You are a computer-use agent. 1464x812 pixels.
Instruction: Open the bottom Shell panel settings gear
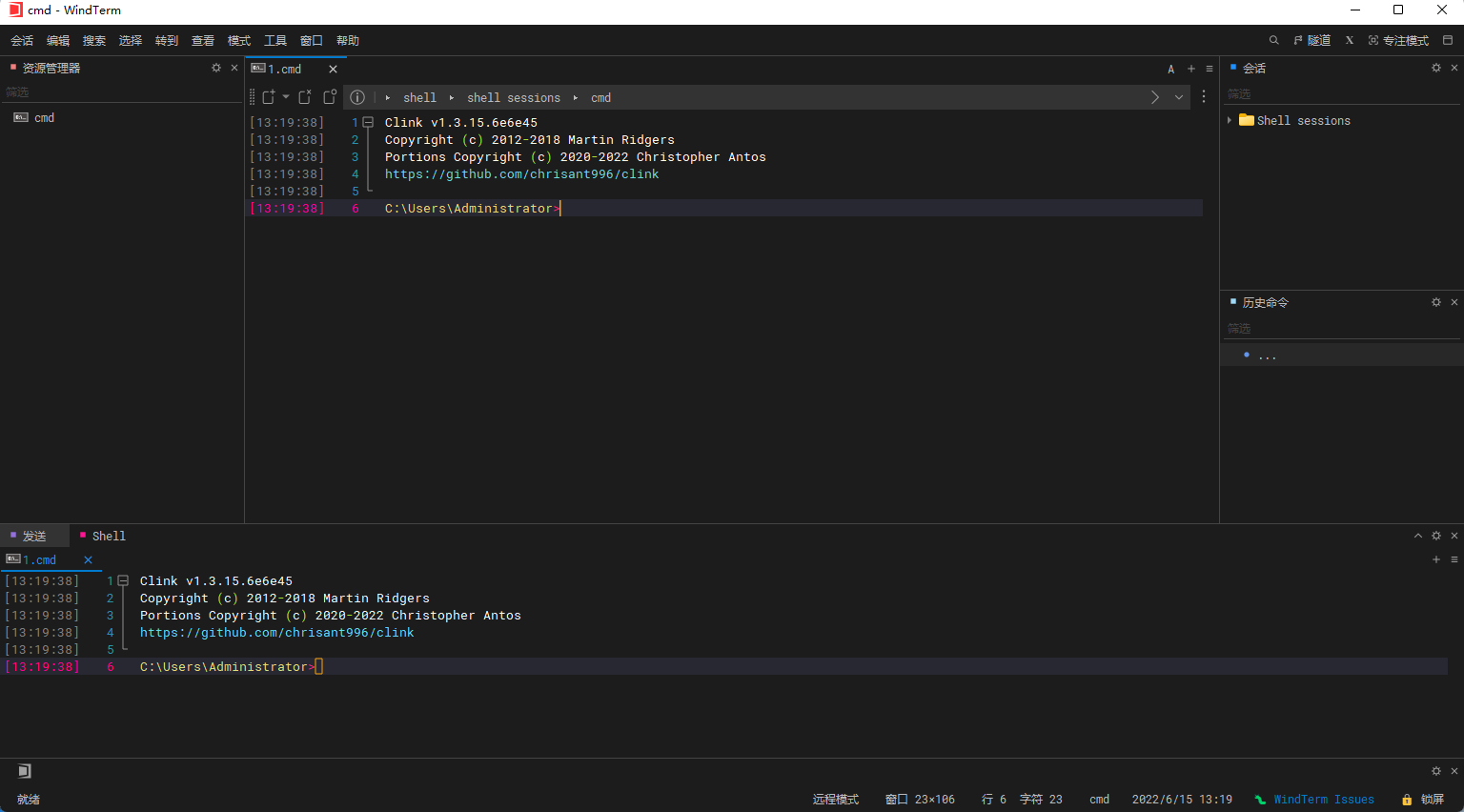1436,536
